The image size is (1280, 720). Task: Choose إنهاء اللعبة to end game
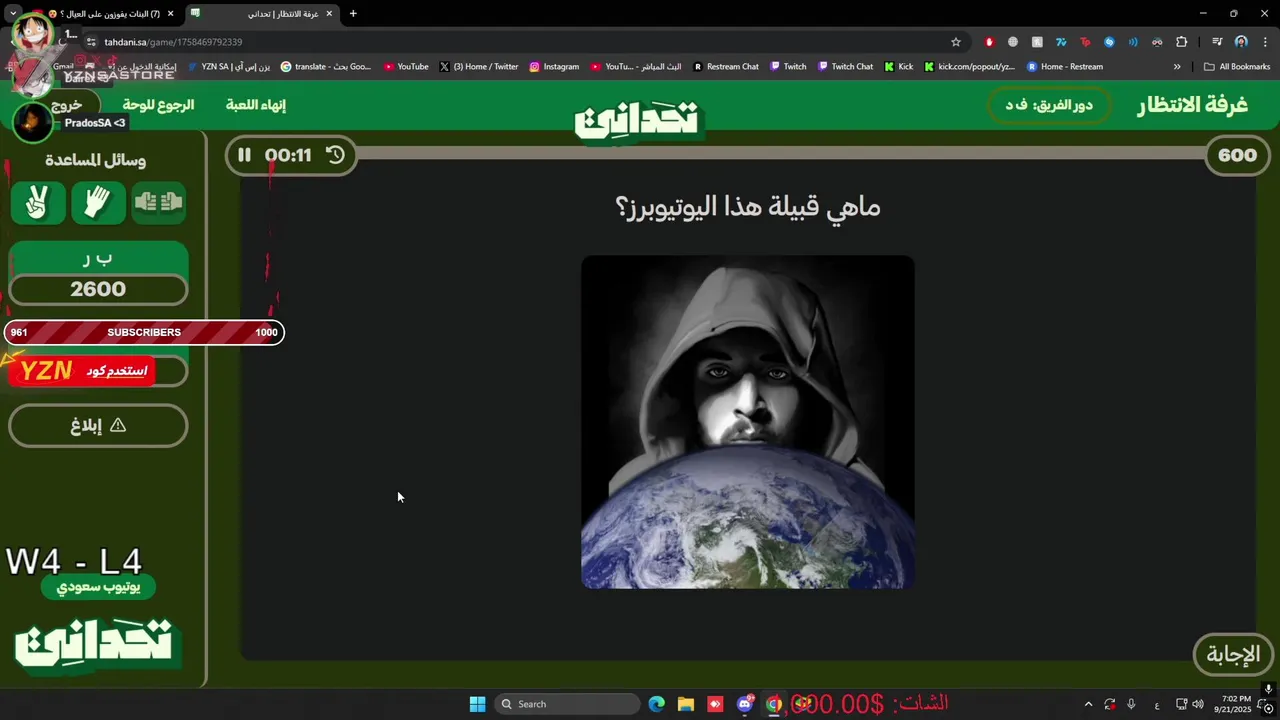click(256, 105)
